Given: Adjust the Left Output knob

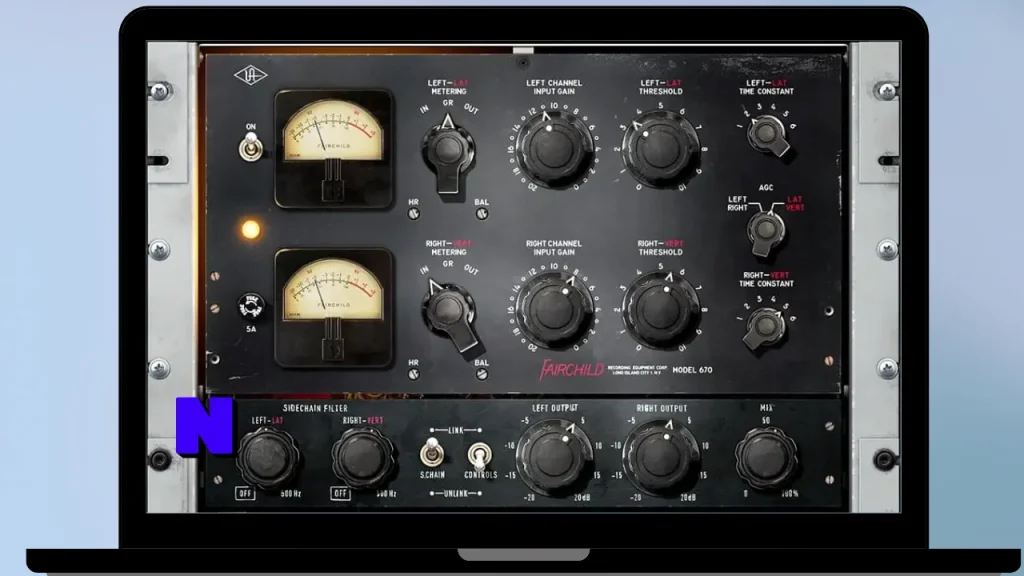Looking at the screenshot, I should coord(554,457).
